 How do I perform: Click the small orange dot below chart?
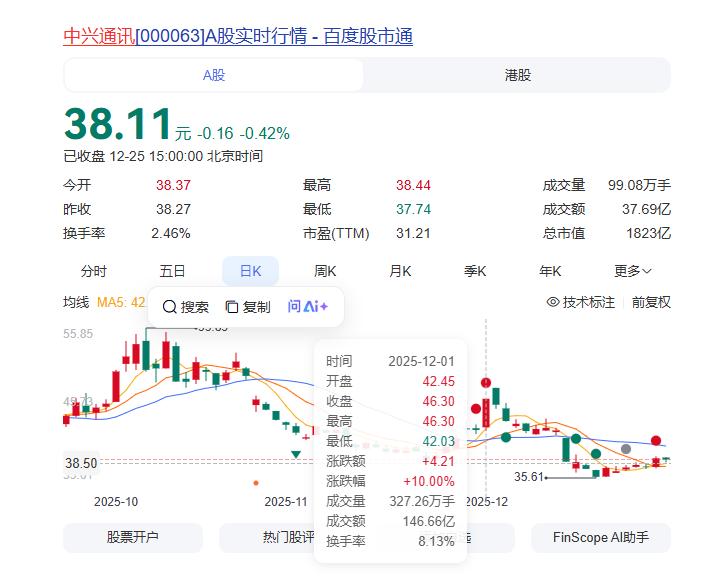256,483
